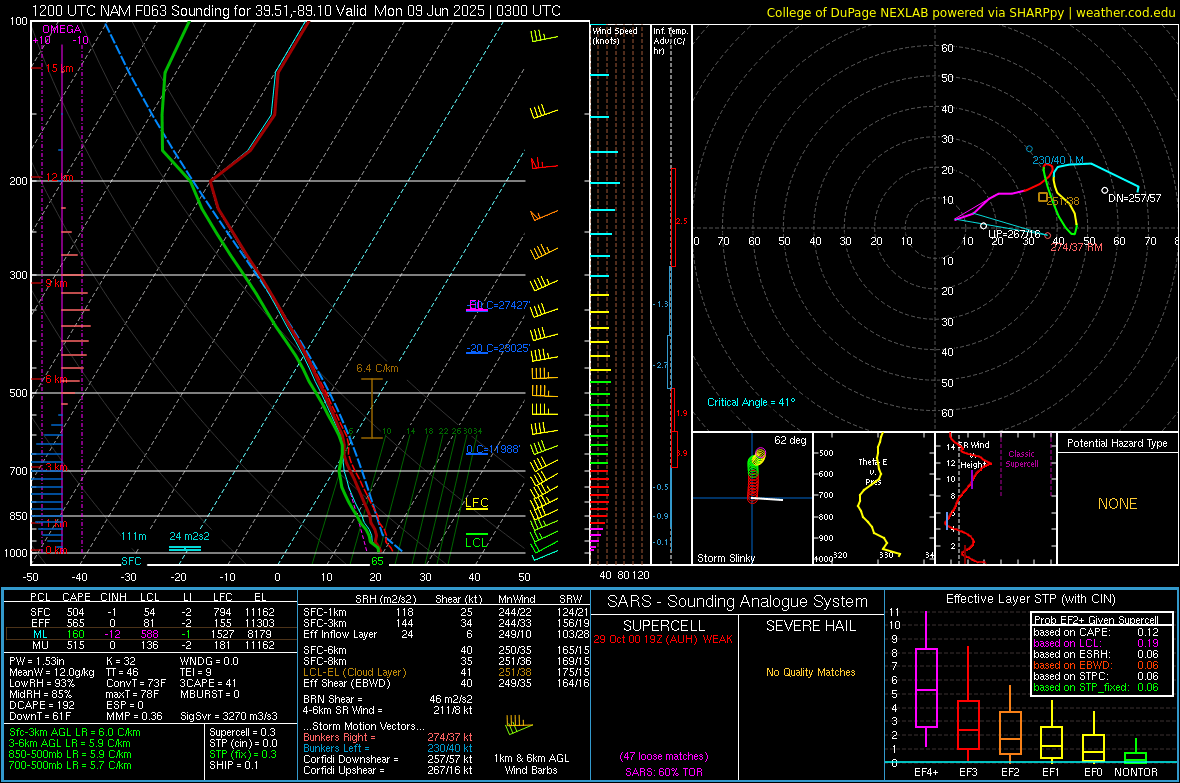The width and height of the screenshot is (1180, 783).
Task: Click the BRN Shear = label
Action: (x=333, y=699)
